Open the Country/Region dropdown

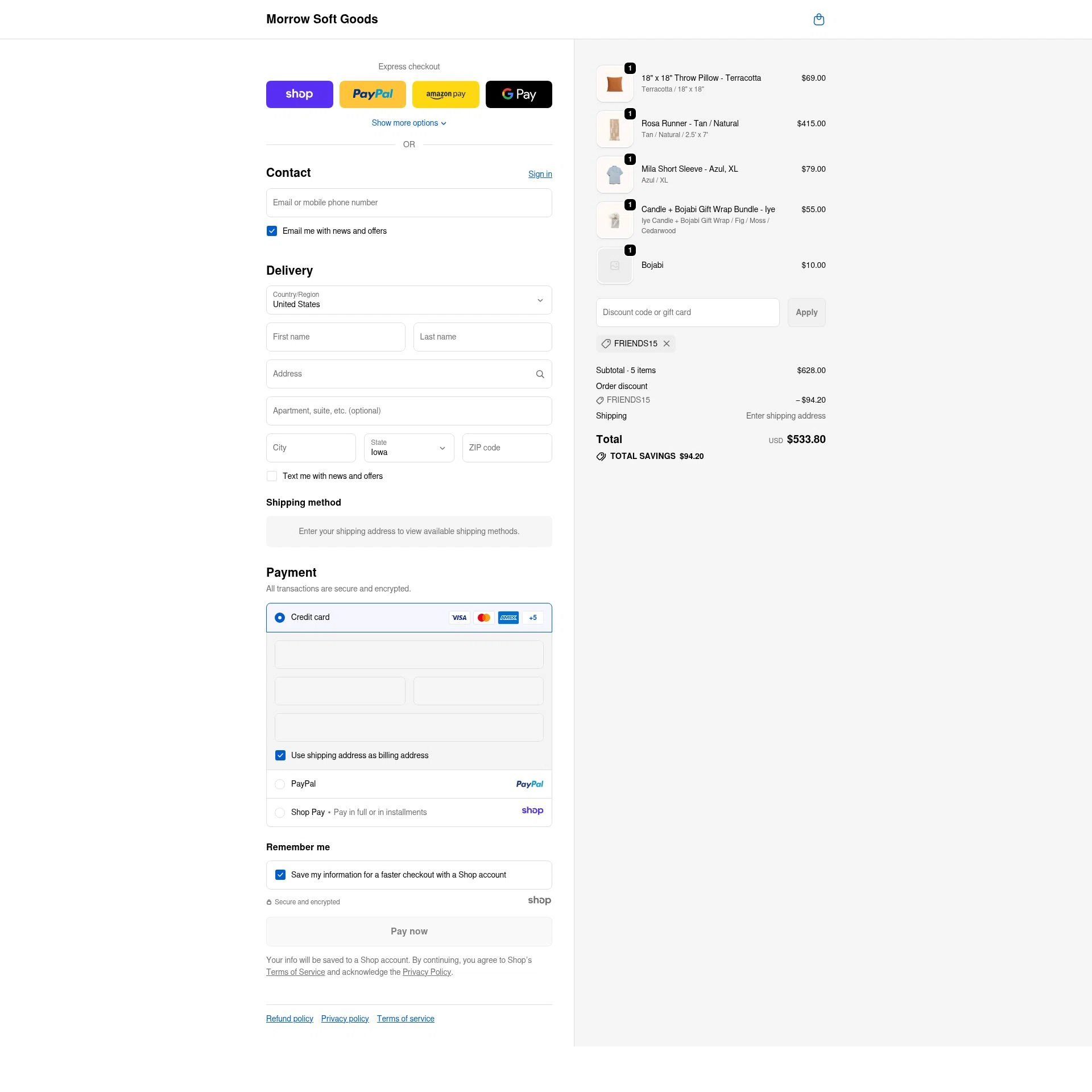point(409,300)
